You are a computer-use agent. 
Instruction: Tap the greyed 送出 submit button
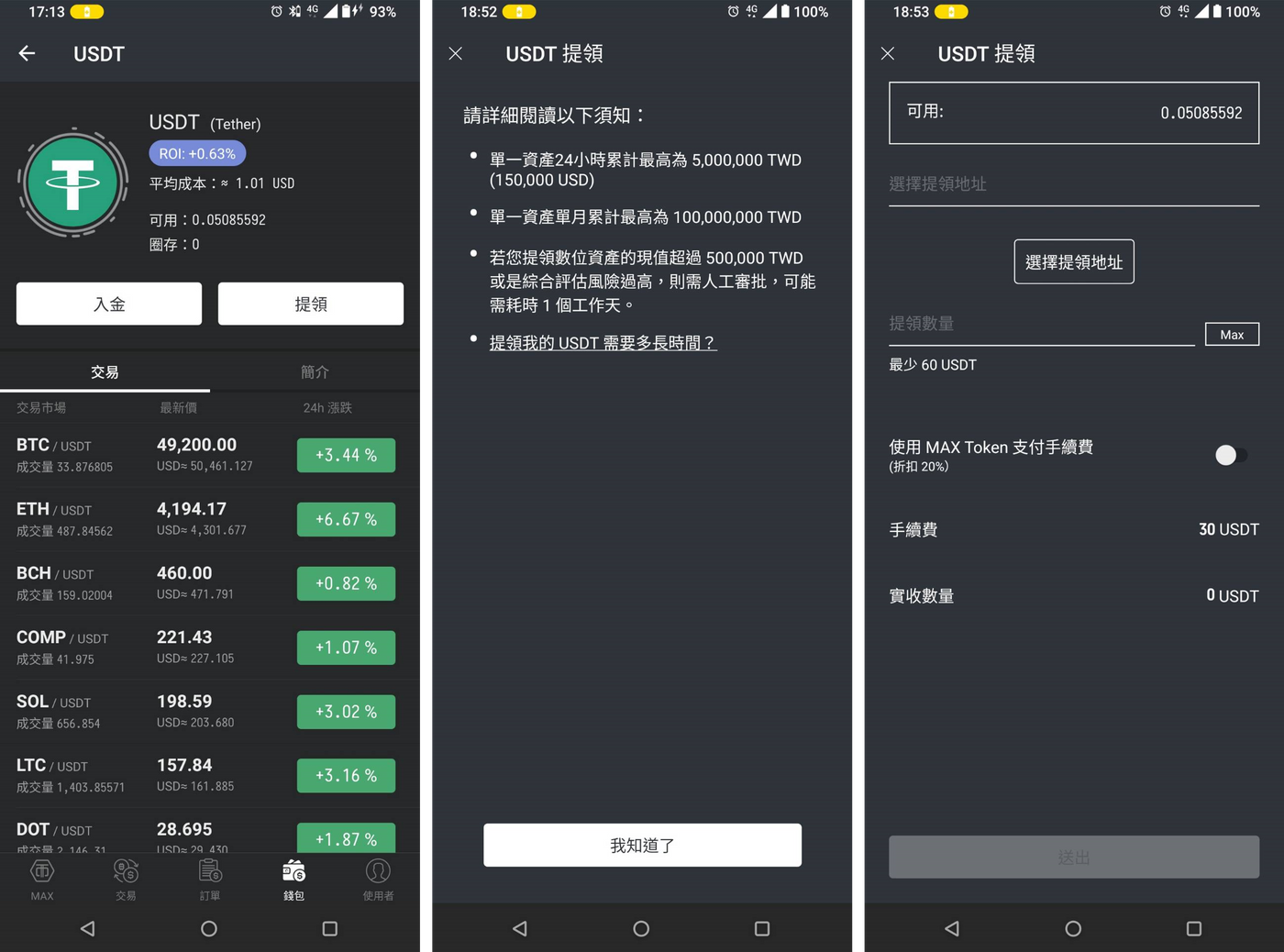pos(1074,857)
